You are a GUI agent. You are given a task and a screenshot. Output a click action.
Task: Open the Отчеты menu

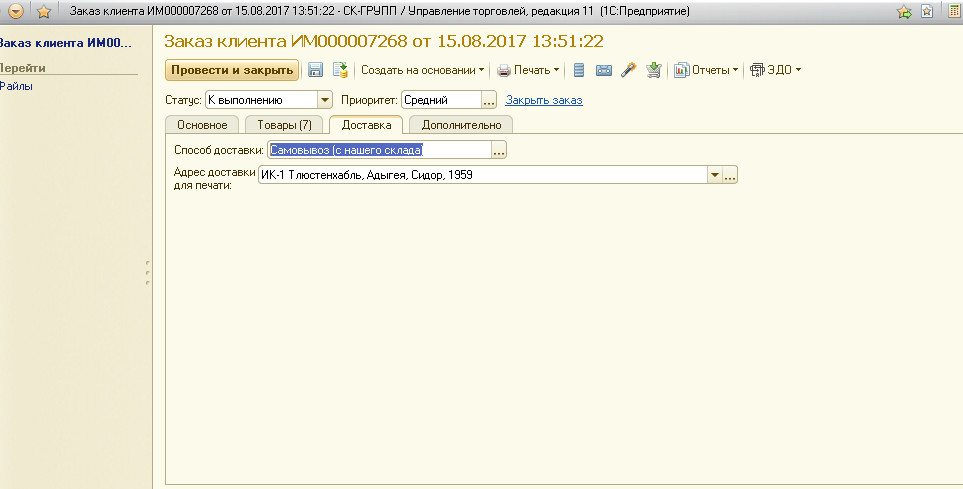point(706,70)
